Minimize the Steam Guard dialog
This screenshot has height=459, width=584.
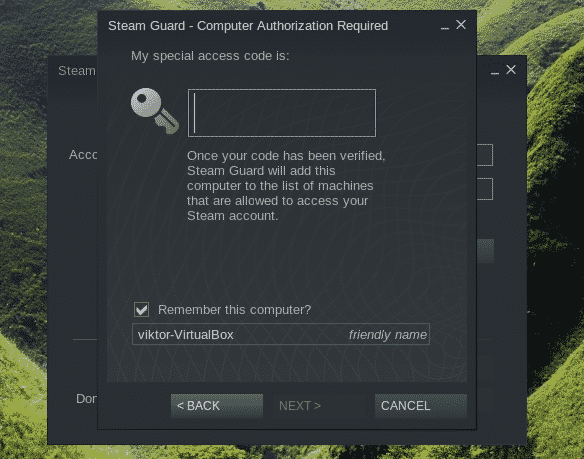(x=444, y=27)
